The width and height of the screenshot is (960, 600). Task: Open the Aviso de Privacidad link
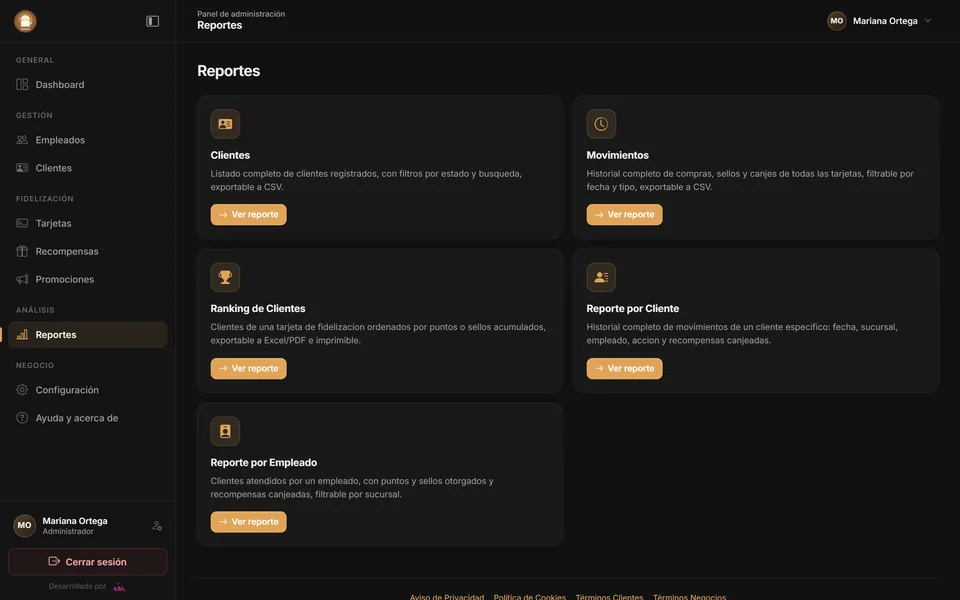pos(447,596)
